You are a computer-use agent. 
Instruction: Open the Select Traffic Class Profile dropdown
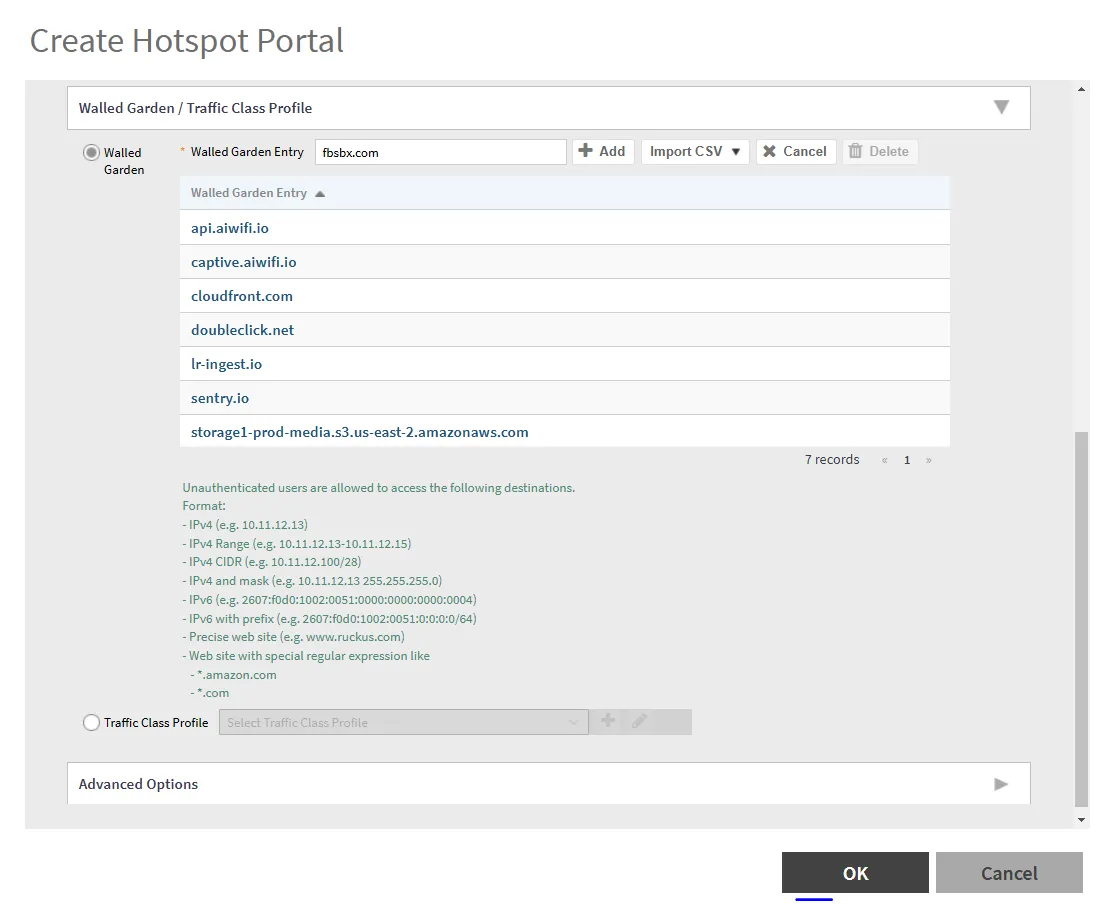pos(403,722)
